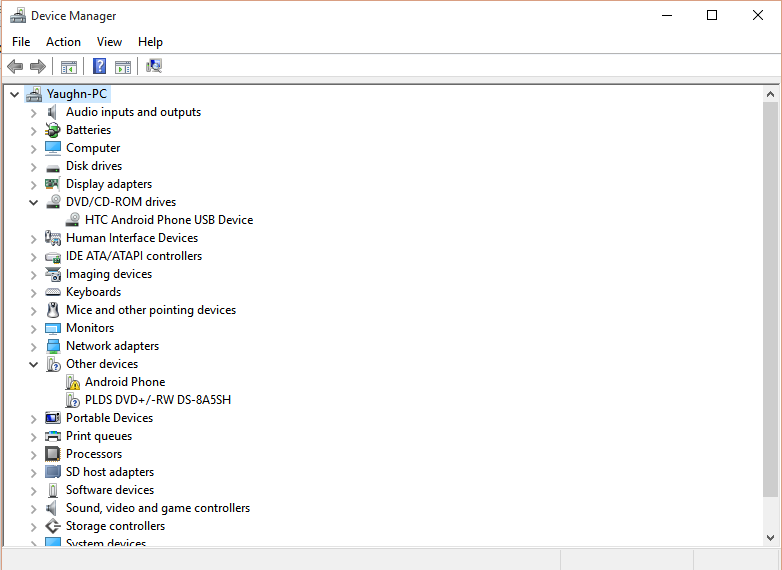782x570 pixels.
Task: Click the DVD/CD-ROM drives disc icon
Action: pos(53,201)
